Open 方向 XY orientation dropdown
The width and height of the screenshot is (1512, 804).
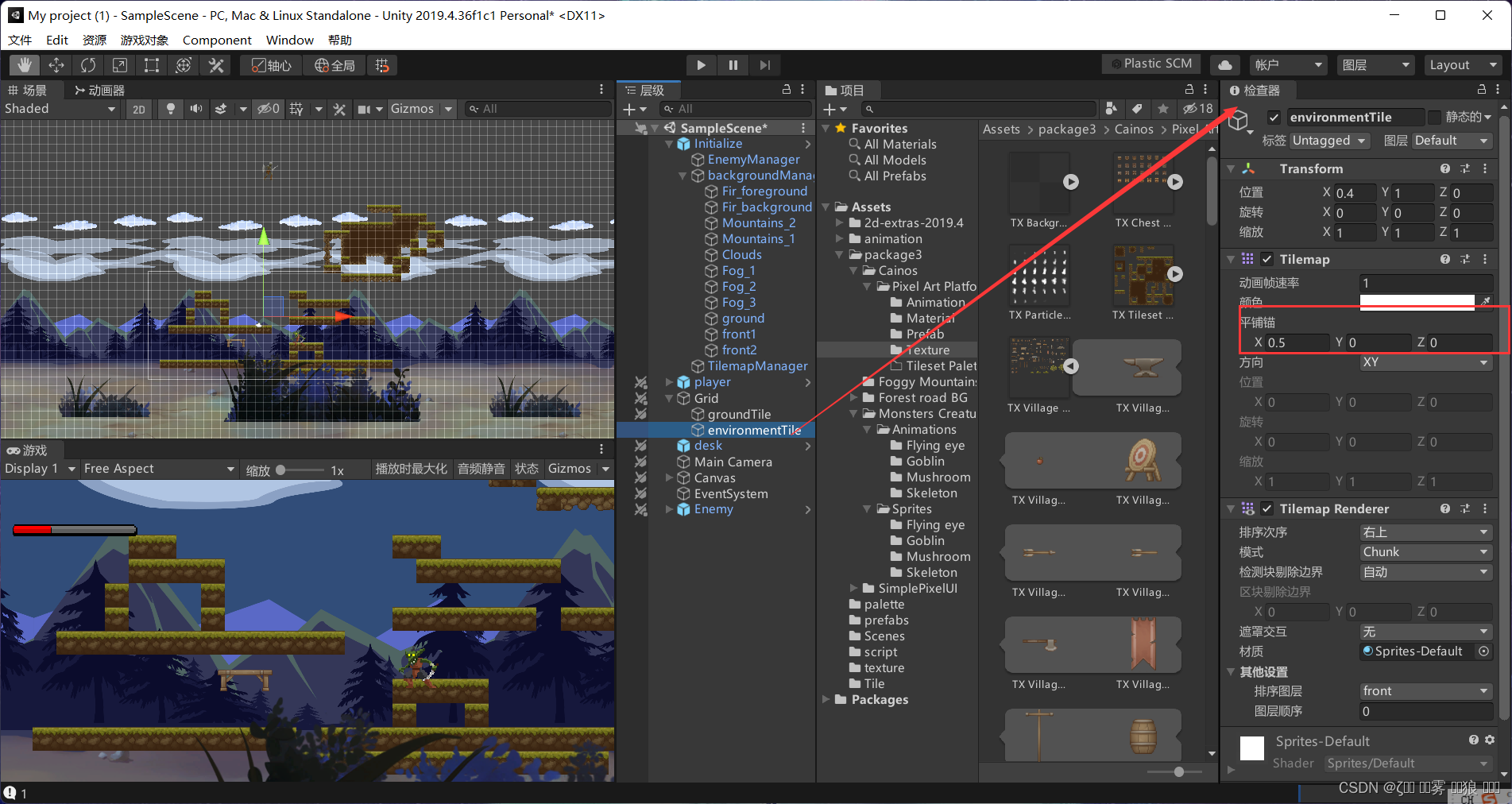[x=1426, y=362]
